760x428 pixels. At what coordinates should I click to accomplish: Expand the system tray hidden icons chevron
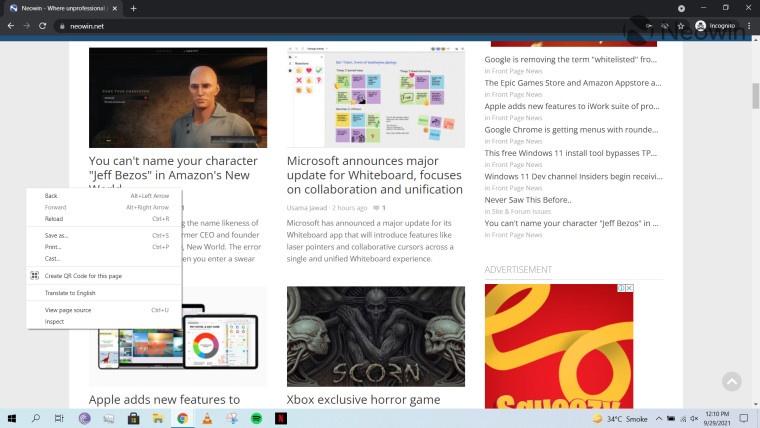coord(659,419)
